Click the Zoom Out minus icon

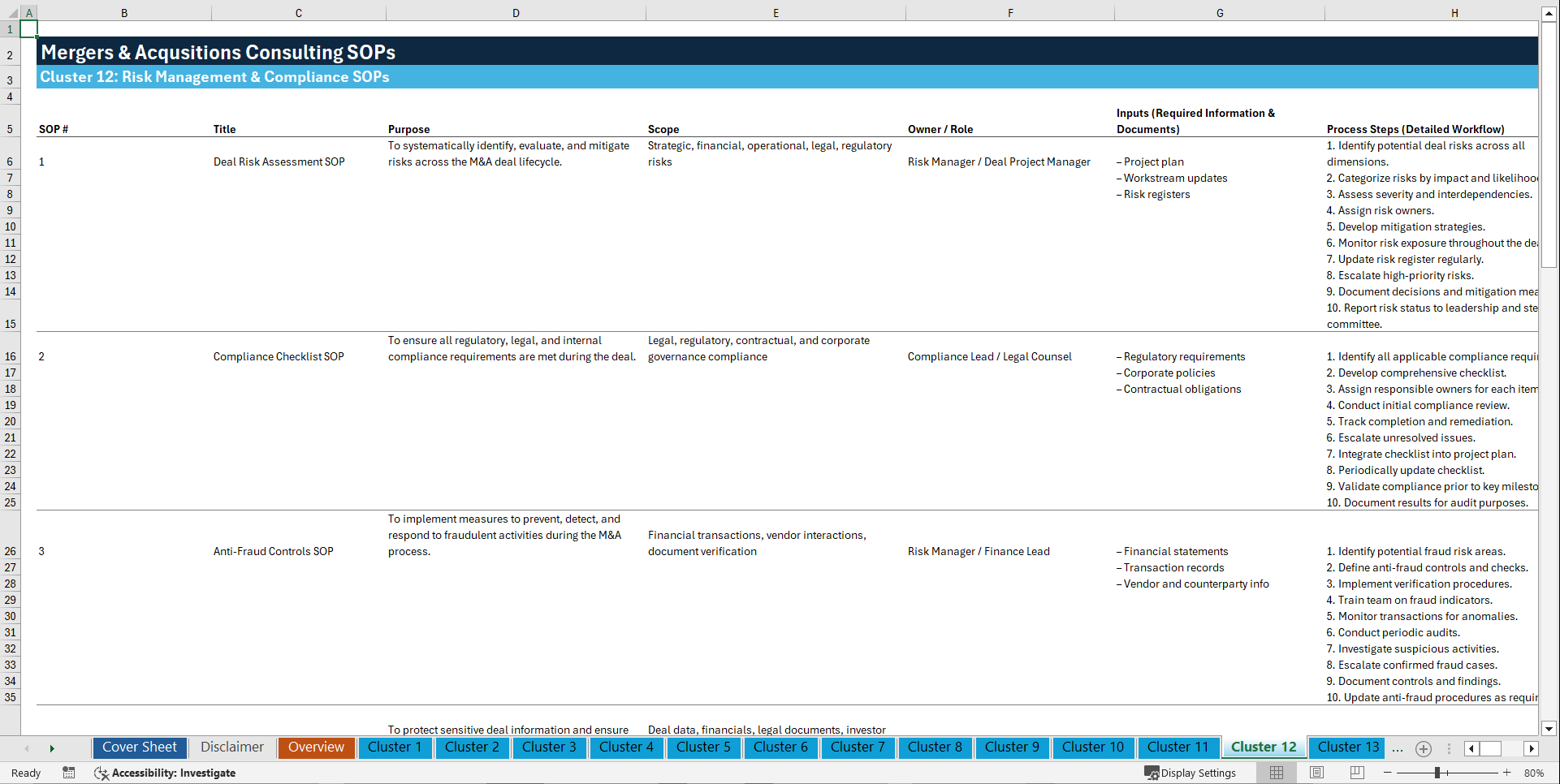pyautogui.click(x=1385, y=773)
